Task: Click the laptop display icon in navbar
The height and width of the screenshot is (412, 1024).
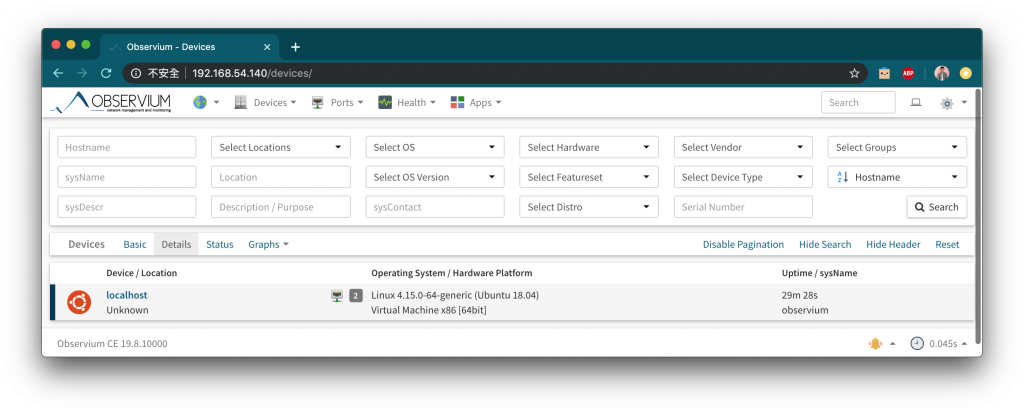Action: pos(916,103)
